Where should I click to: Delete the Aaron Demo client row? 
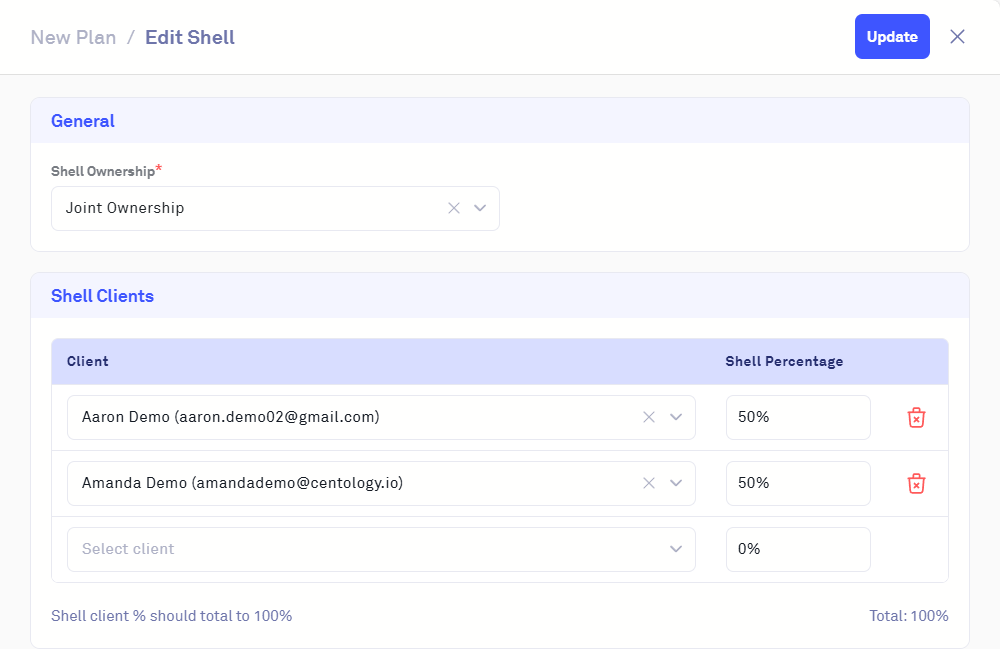tap(916, 418)
